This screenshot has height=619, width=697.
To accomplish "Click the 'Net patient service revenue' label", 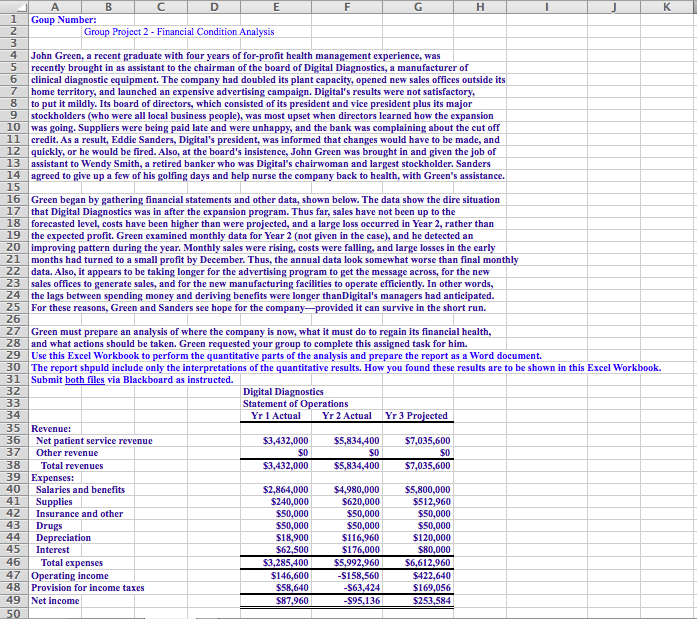I will (x=94, y=441).
